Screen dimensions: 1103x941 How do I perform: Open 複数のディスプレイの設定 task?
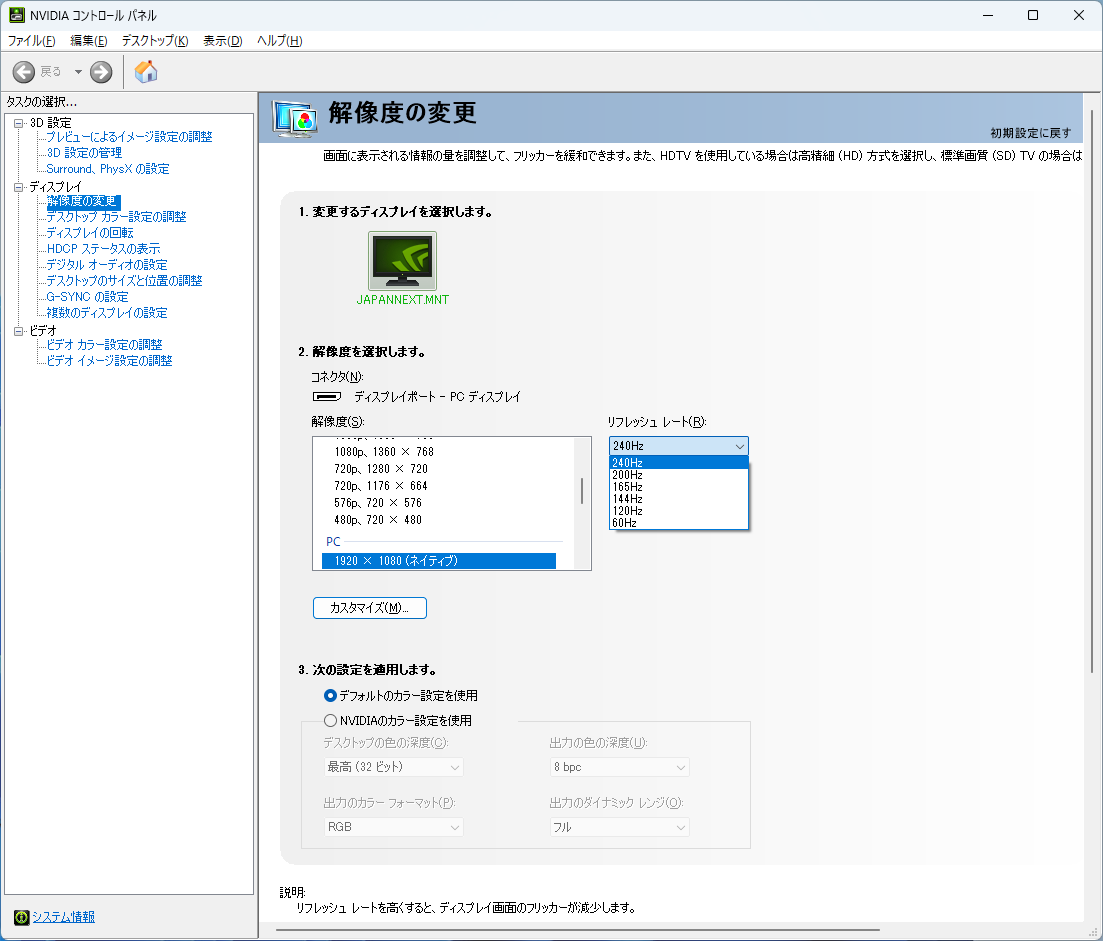click(107, 313)
